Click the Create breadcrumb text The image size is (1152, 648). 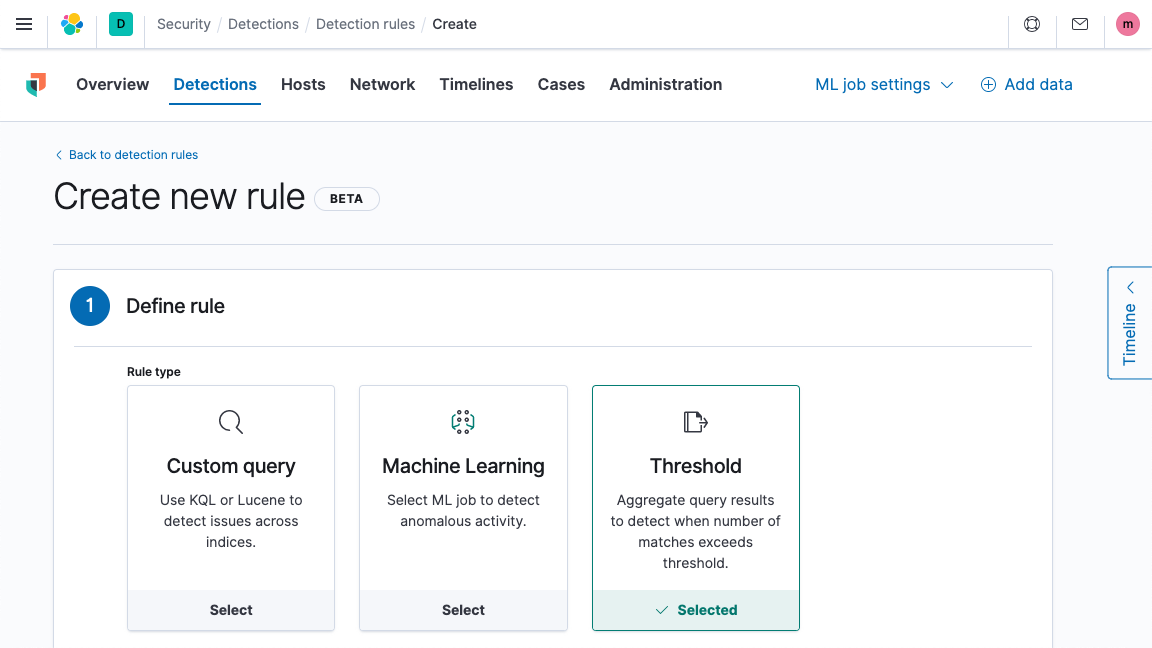pos(454,24)
